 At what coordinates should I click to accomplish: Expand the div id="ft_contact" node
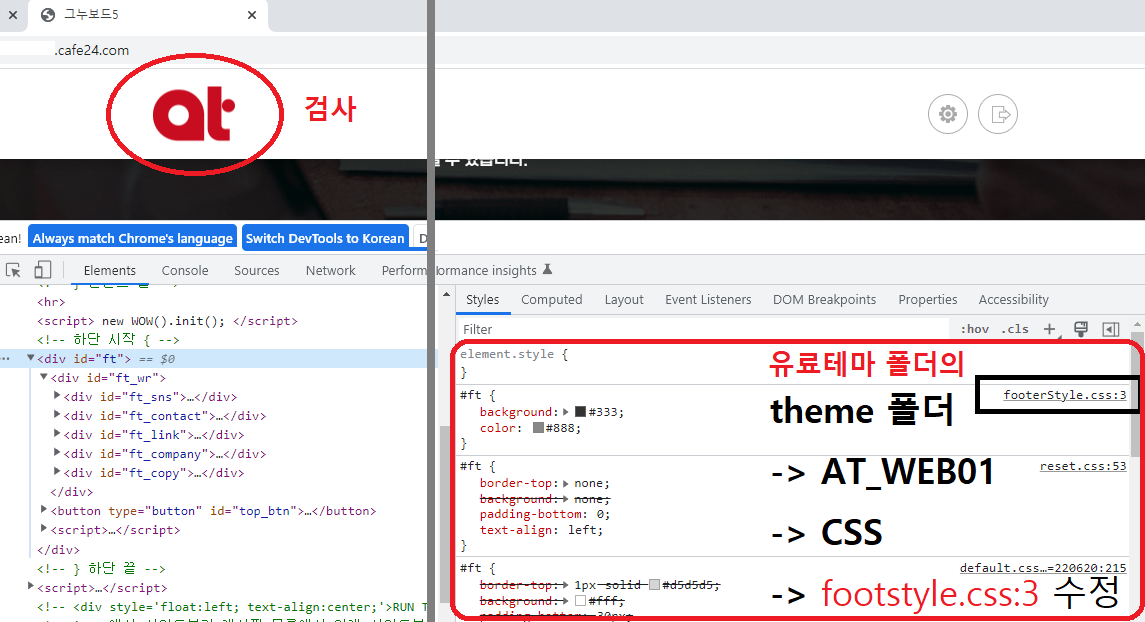pyautogui.click(x=57, y=415)
